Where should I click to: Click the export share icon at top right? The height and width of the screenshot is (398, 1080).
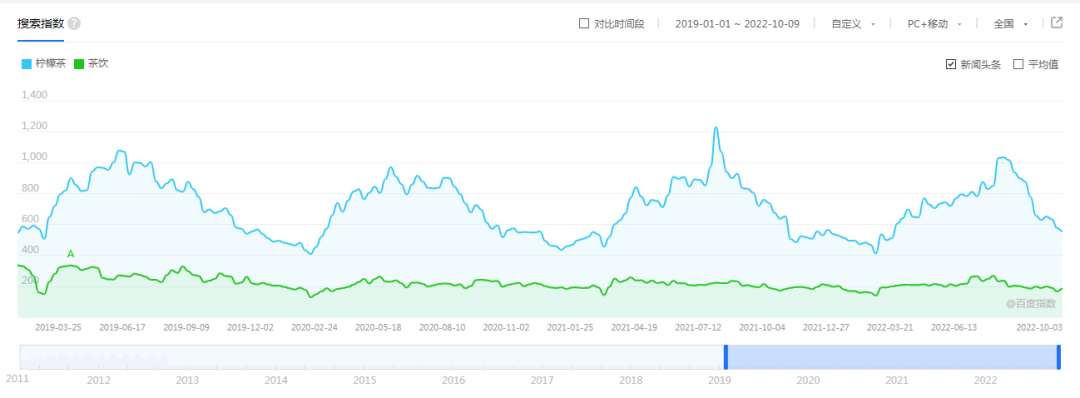pyautogui.click(x=1057, y=23)
